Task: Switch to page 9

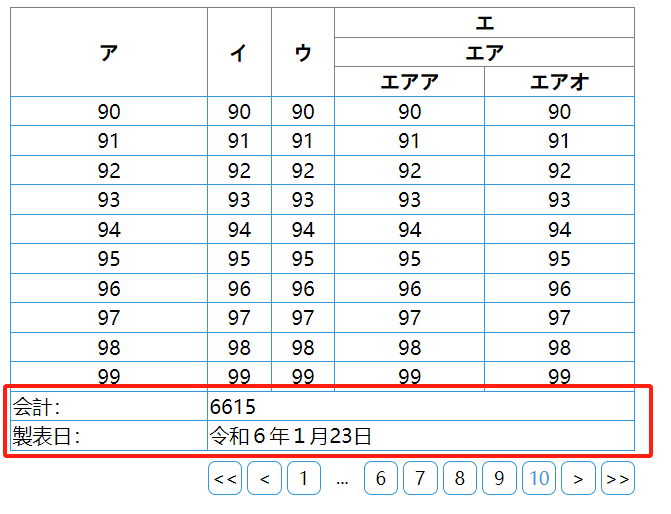Action: click(499, 478)
